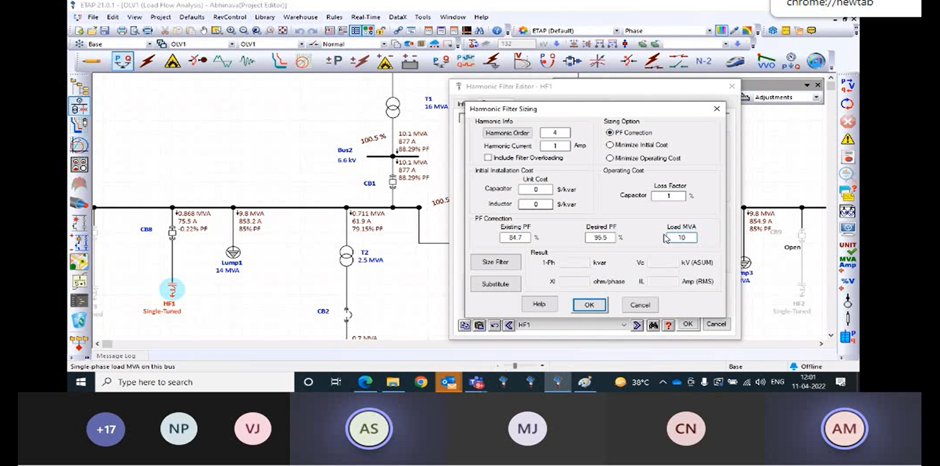This screenshot has height=466, width=940.
Task: Switch to Short Circuit analysis lightning icon
Action: 147,61
